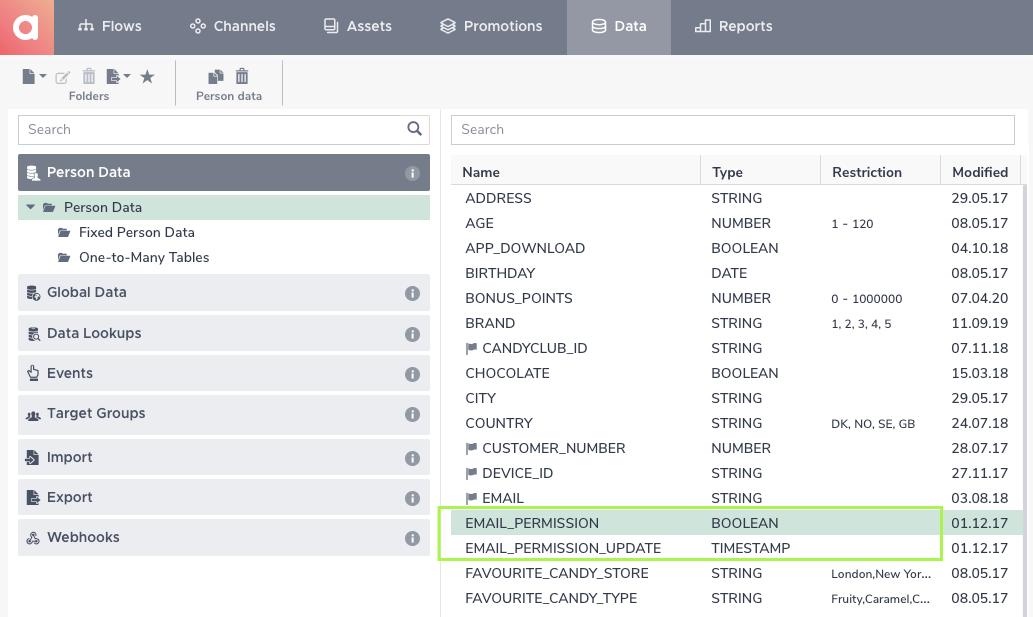Select the FAVOURITE_CANDY_STORE row
This screenshot has height=617, width=1033.
coord(737,574)
